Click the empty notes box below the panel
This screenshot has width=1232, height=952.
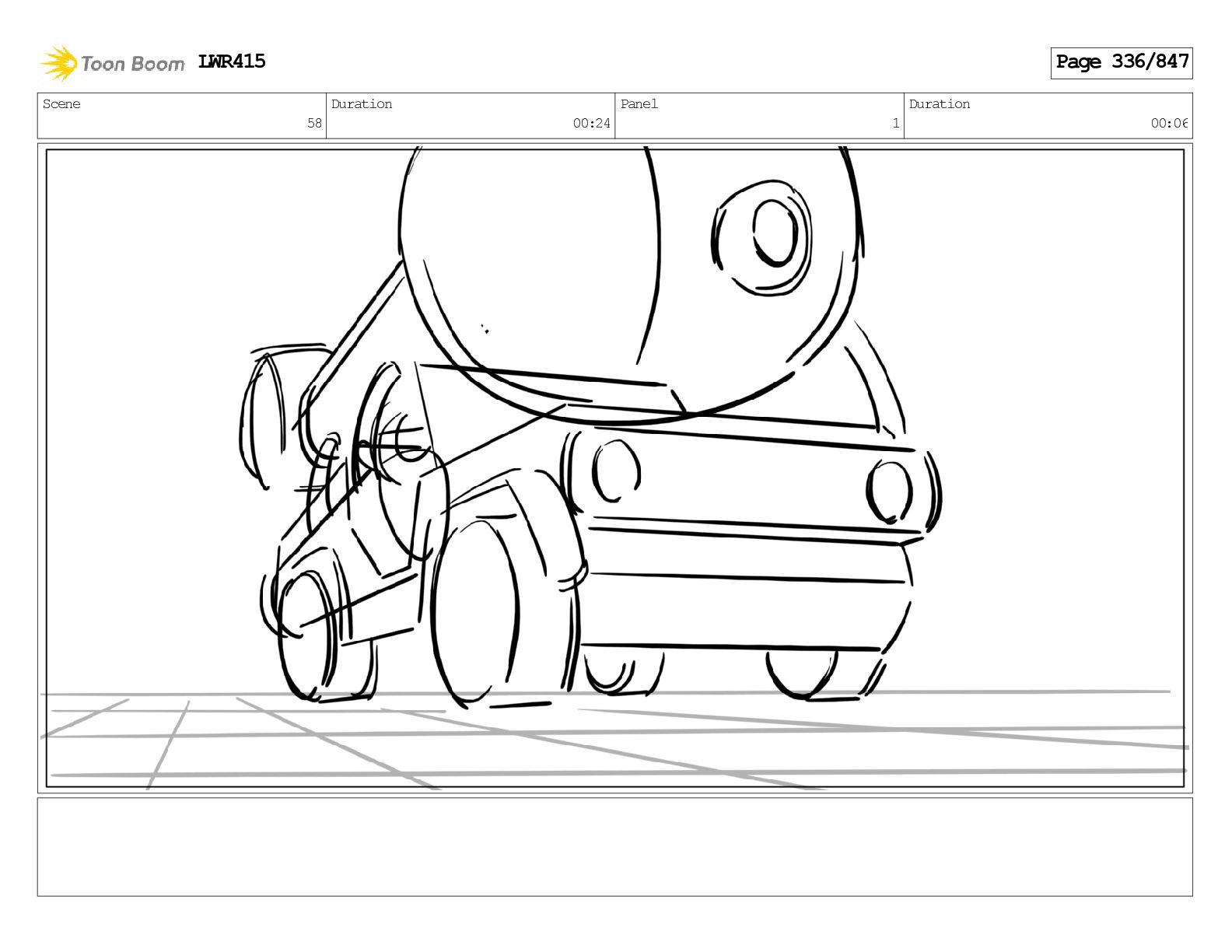click(x=614, y=847)
